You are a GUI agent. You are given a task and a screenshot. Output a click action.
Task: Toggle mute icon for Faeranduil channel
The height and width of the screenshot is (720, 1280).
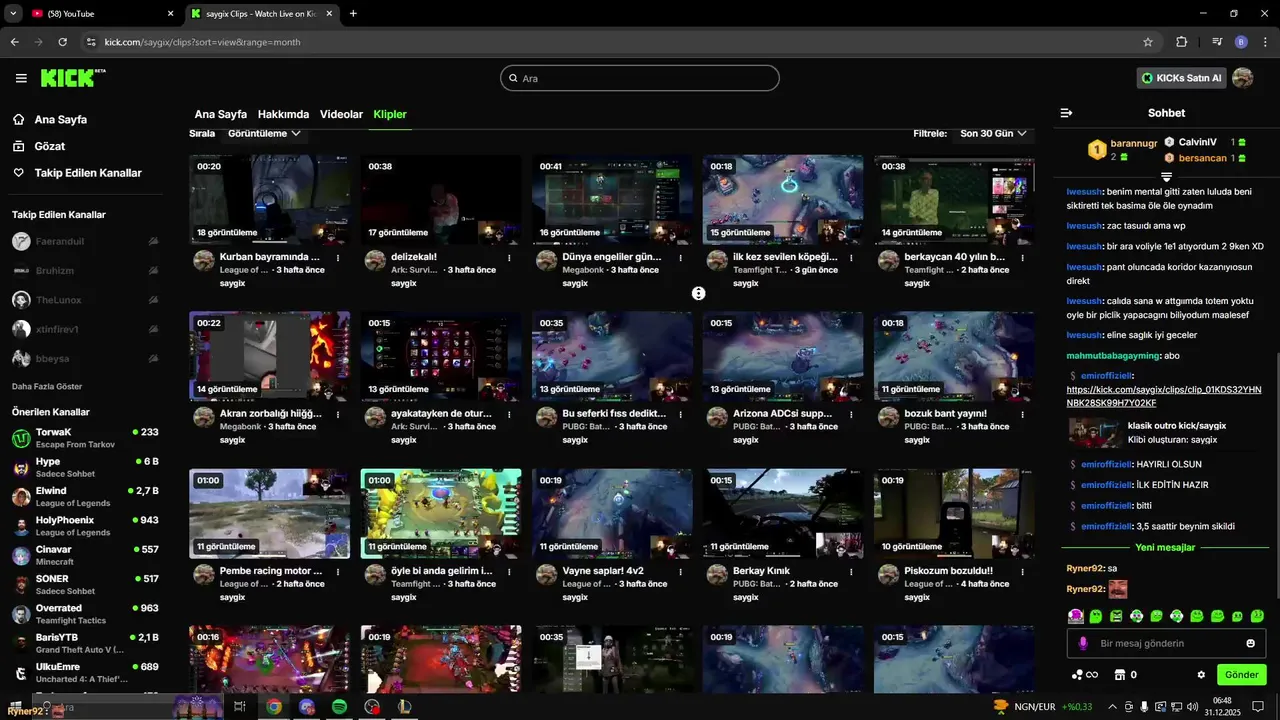coord(153,241)
